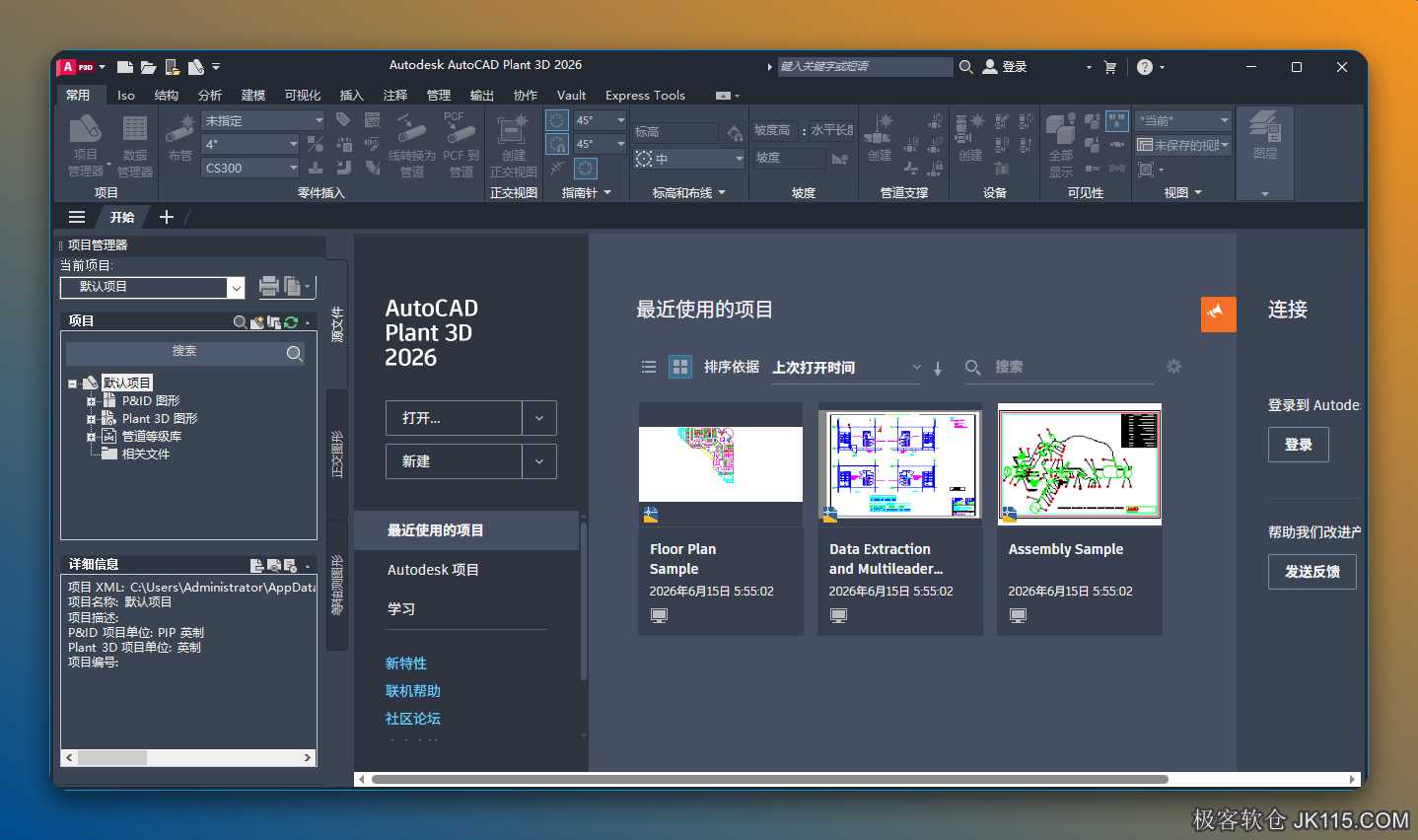Click the New file quick access icon
The width and height of the screenshot is (1418, 840).
pyautogui.click(x=124, y=67)
